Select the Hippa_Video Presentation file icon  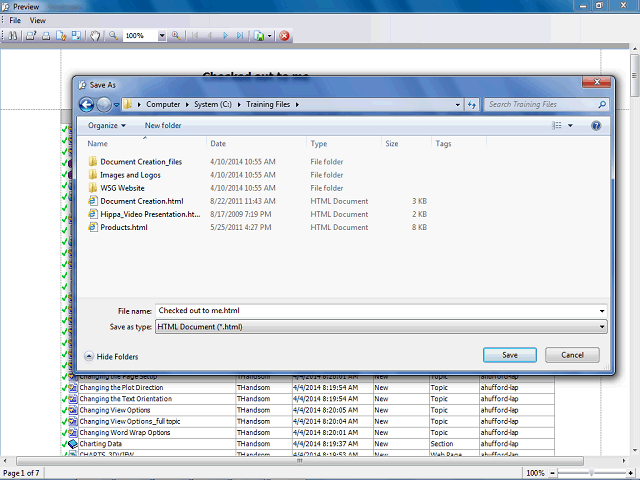point(93,214)
